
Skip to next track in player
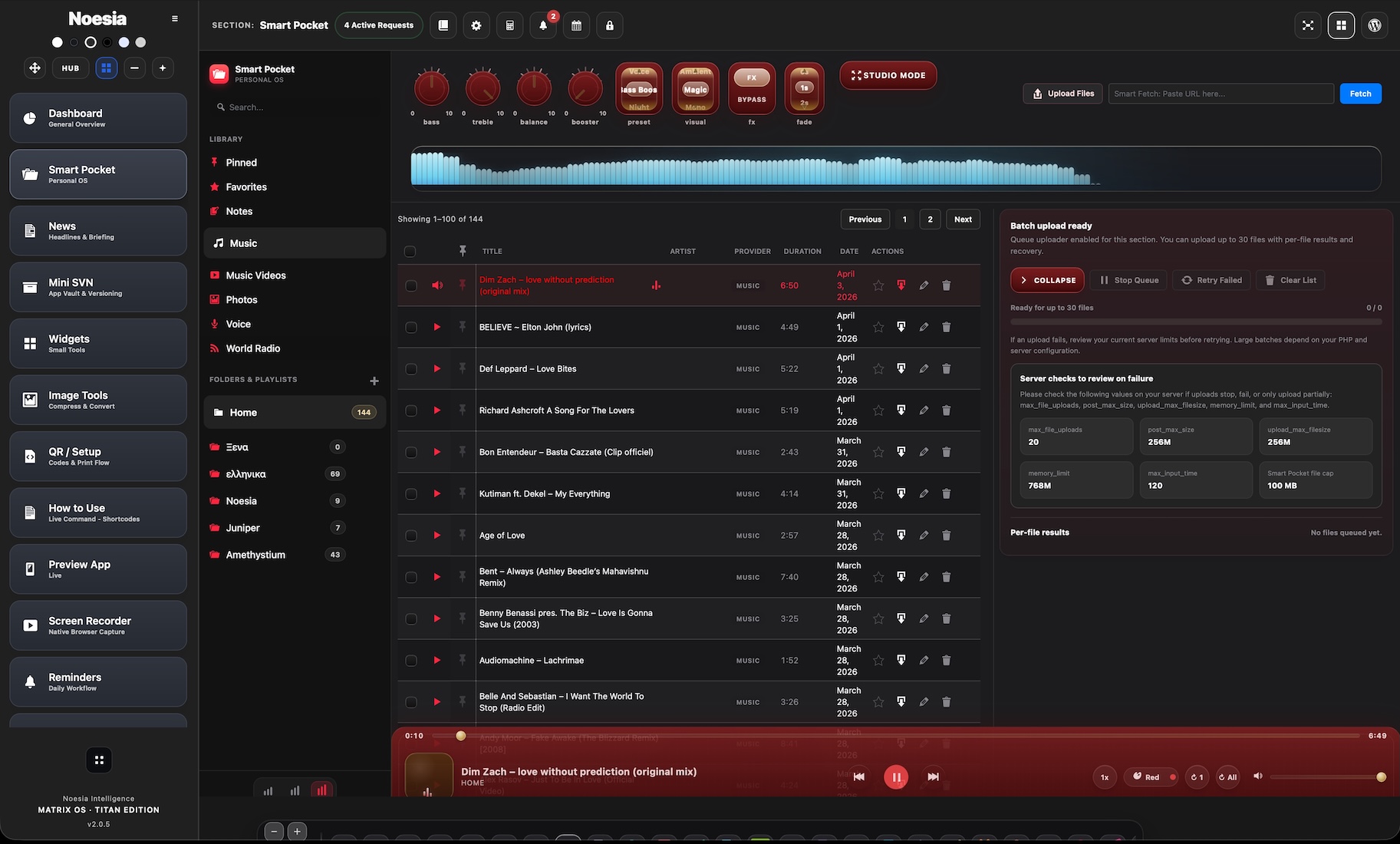point(933,777)
